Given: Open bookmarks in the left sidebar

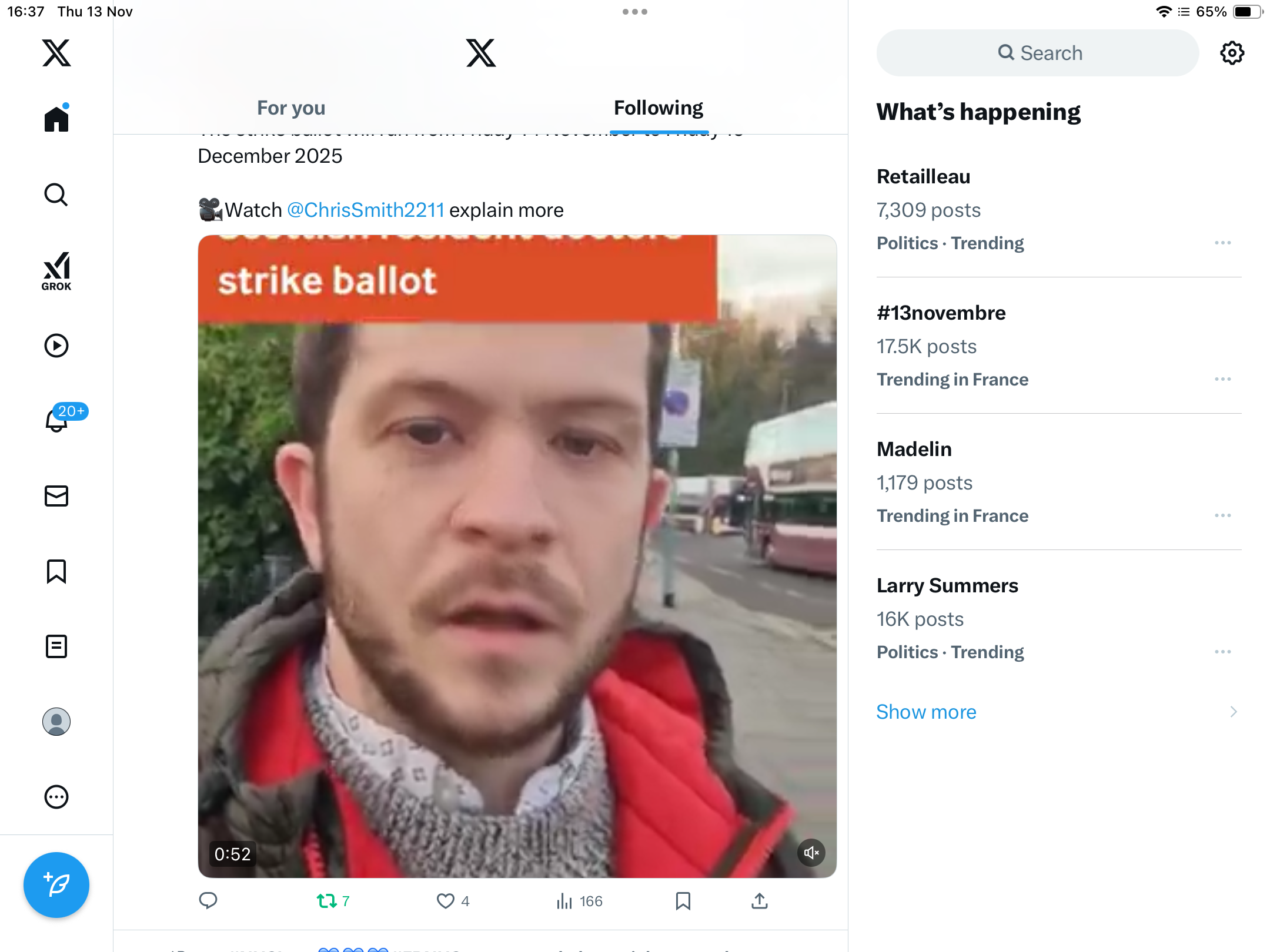Looking at the screenshot, I should click(56, 571).
